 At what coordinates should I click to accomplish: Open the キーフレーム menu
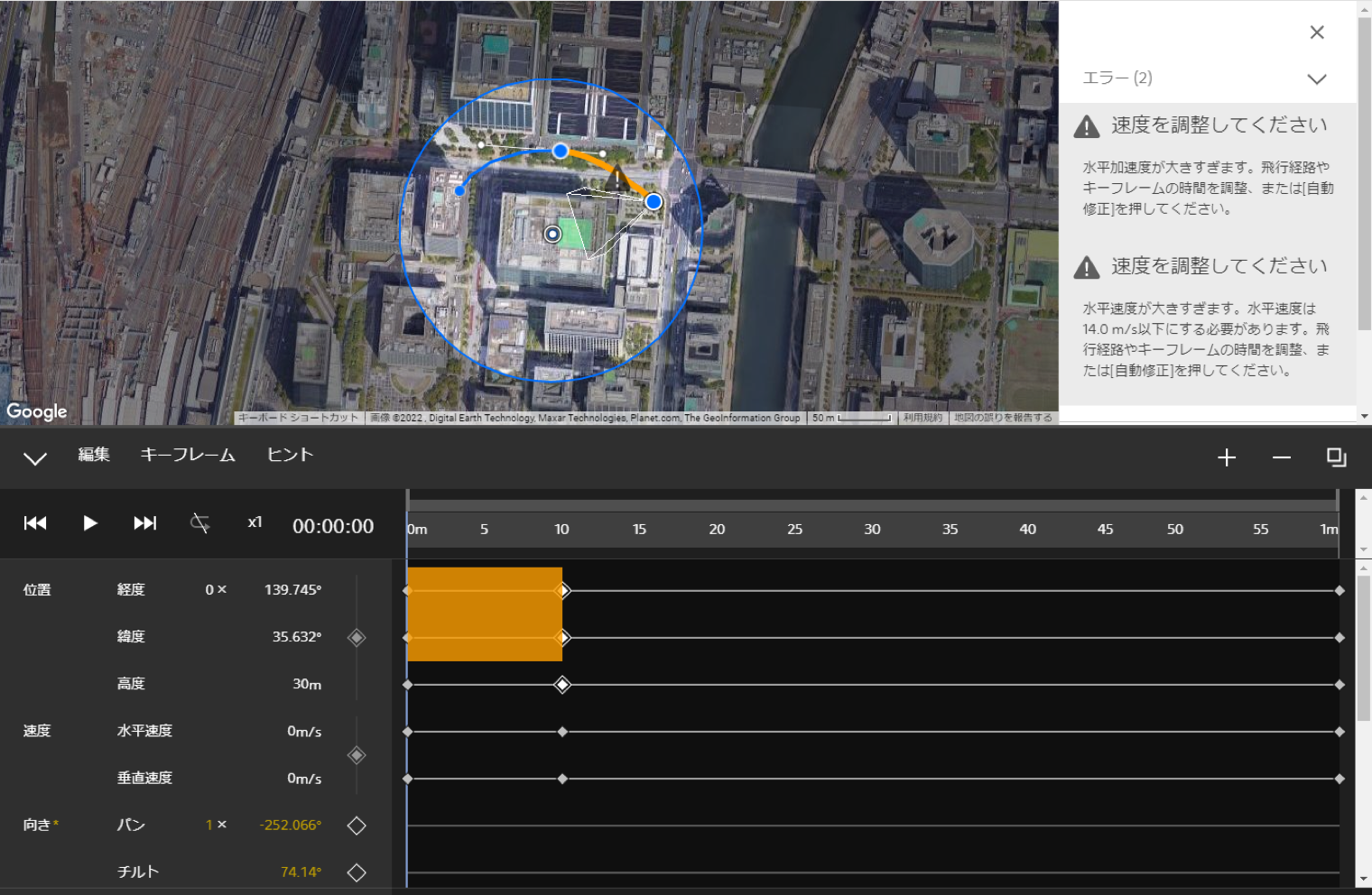188,455
